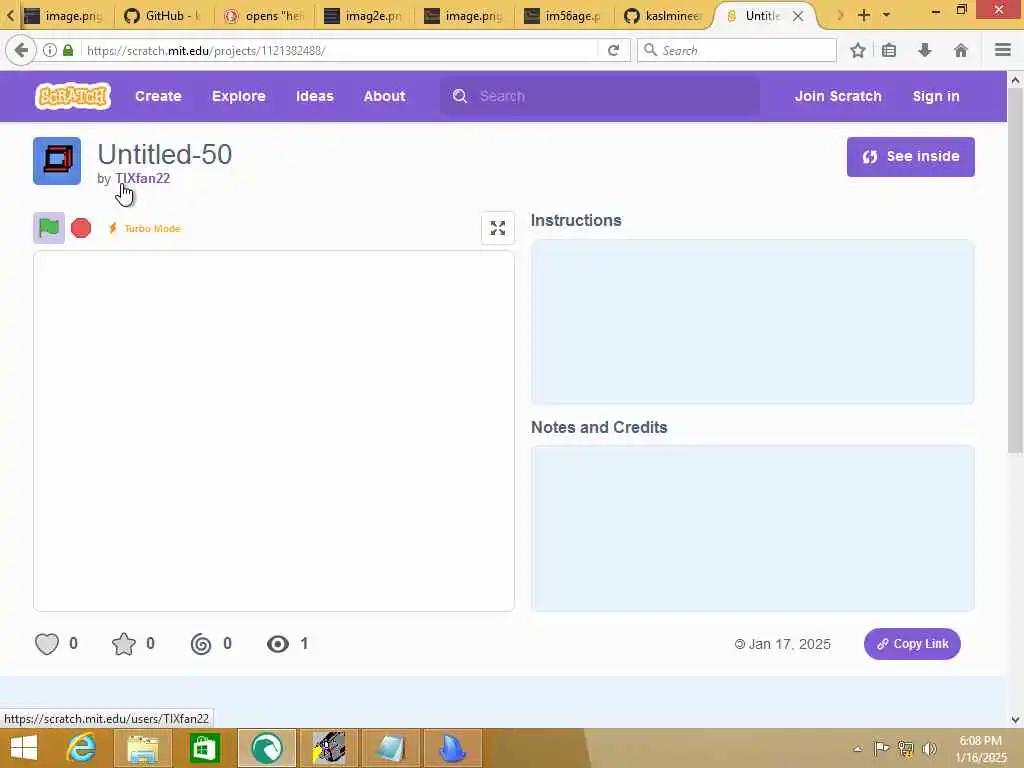Open the Ideas menu item

coord(315,96)
